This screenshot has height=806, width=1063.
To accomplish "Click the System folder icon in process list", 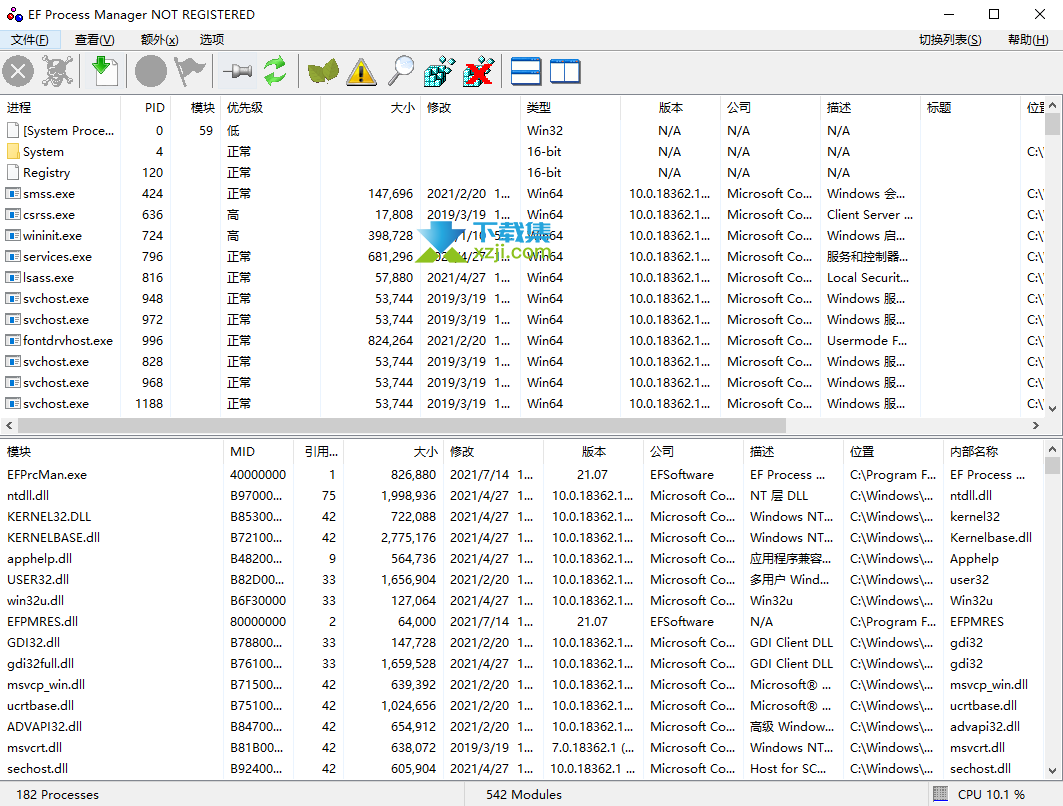I will 13,151.
